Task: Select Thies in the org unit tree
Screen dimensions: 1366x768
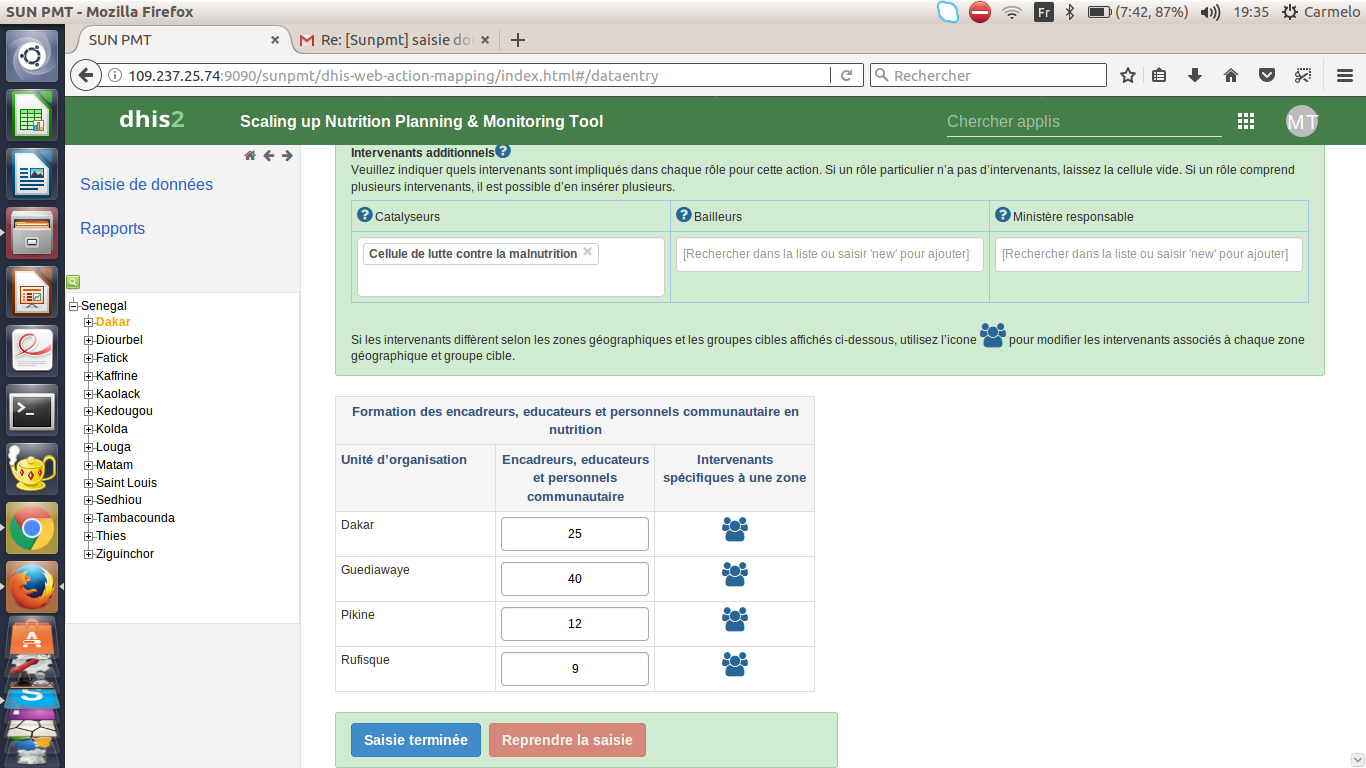Action: 111,536
